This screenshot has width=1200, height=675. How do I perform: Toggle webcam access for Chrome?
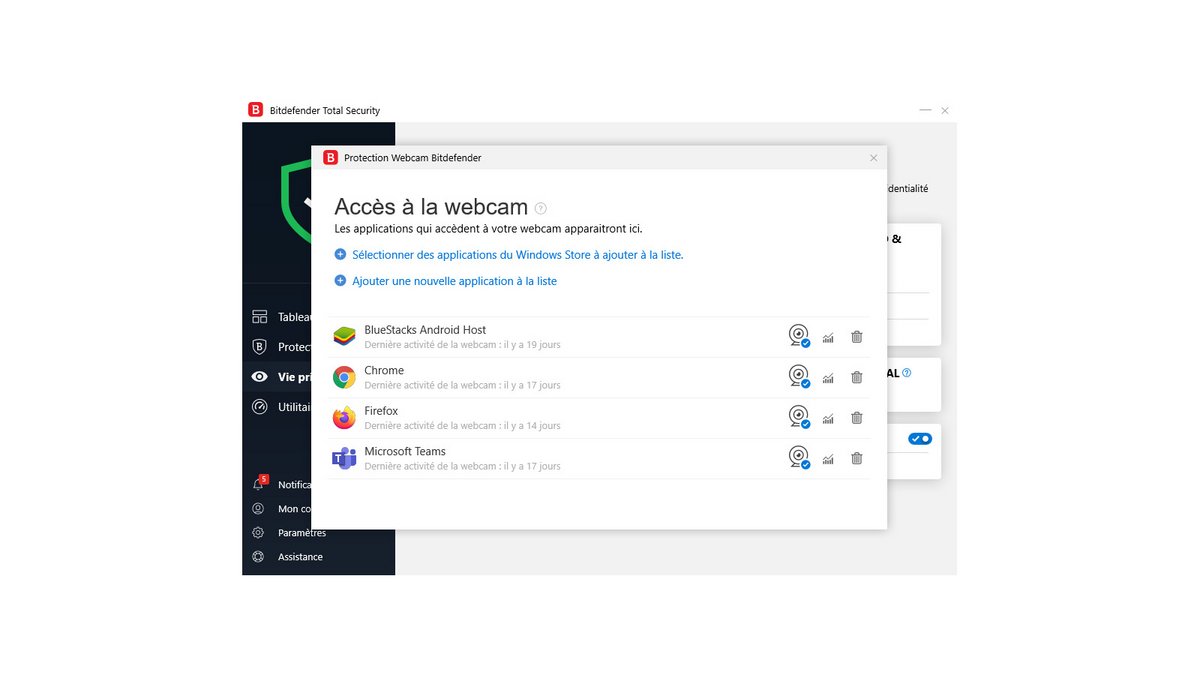pos(799,377)
